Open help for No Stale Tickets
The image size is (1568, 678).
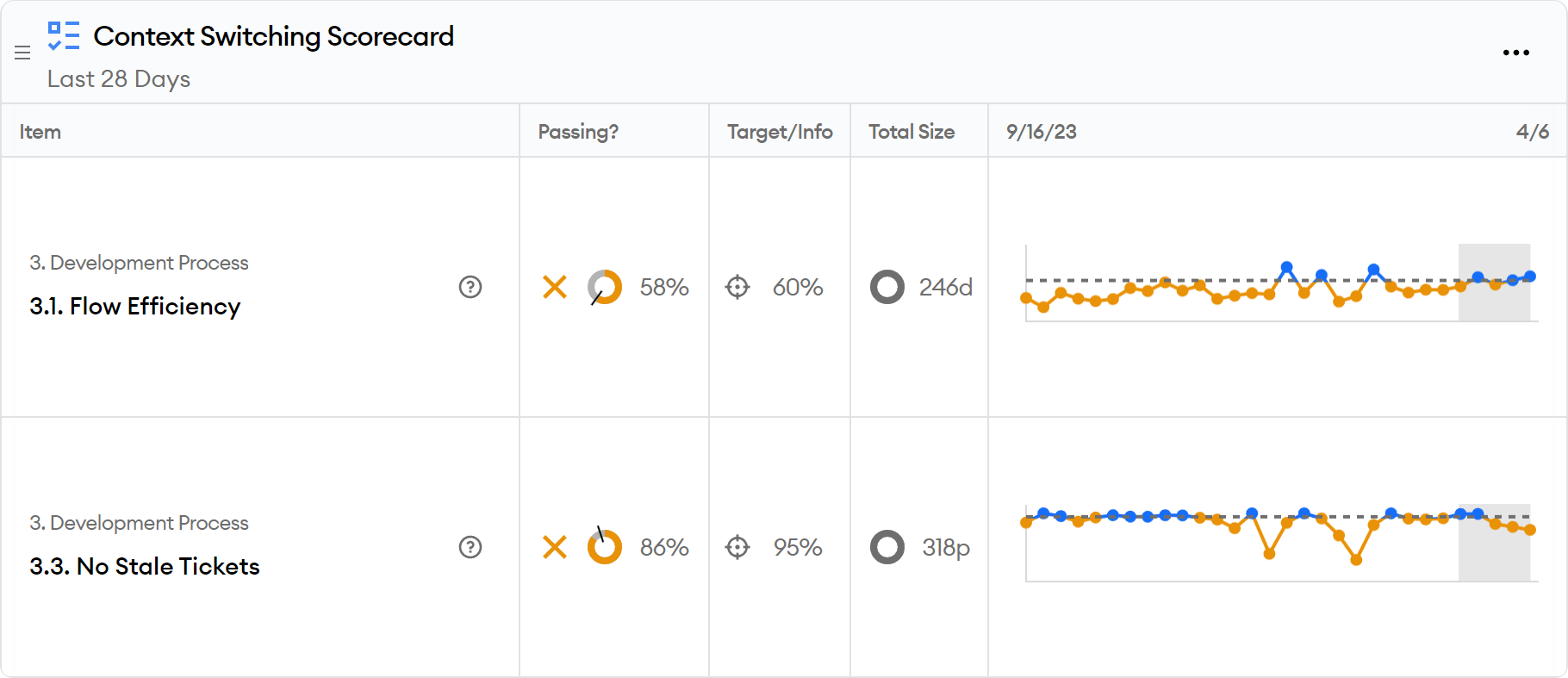click(470, 547)
